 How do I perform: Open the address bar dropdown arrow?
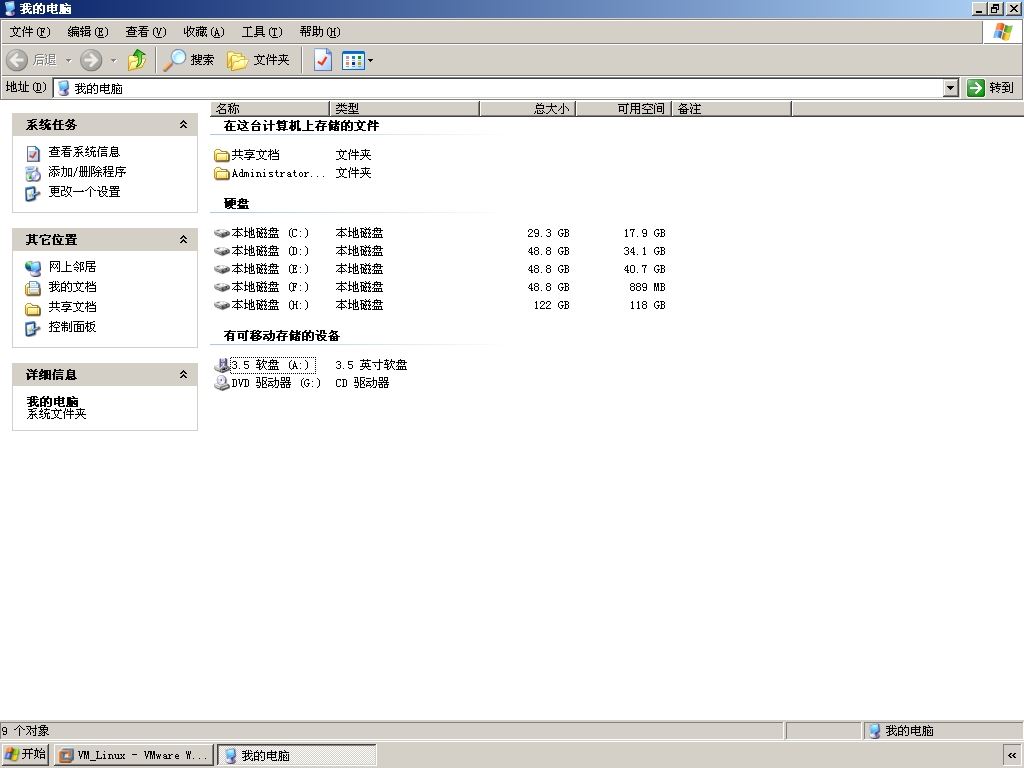(951, 88)
